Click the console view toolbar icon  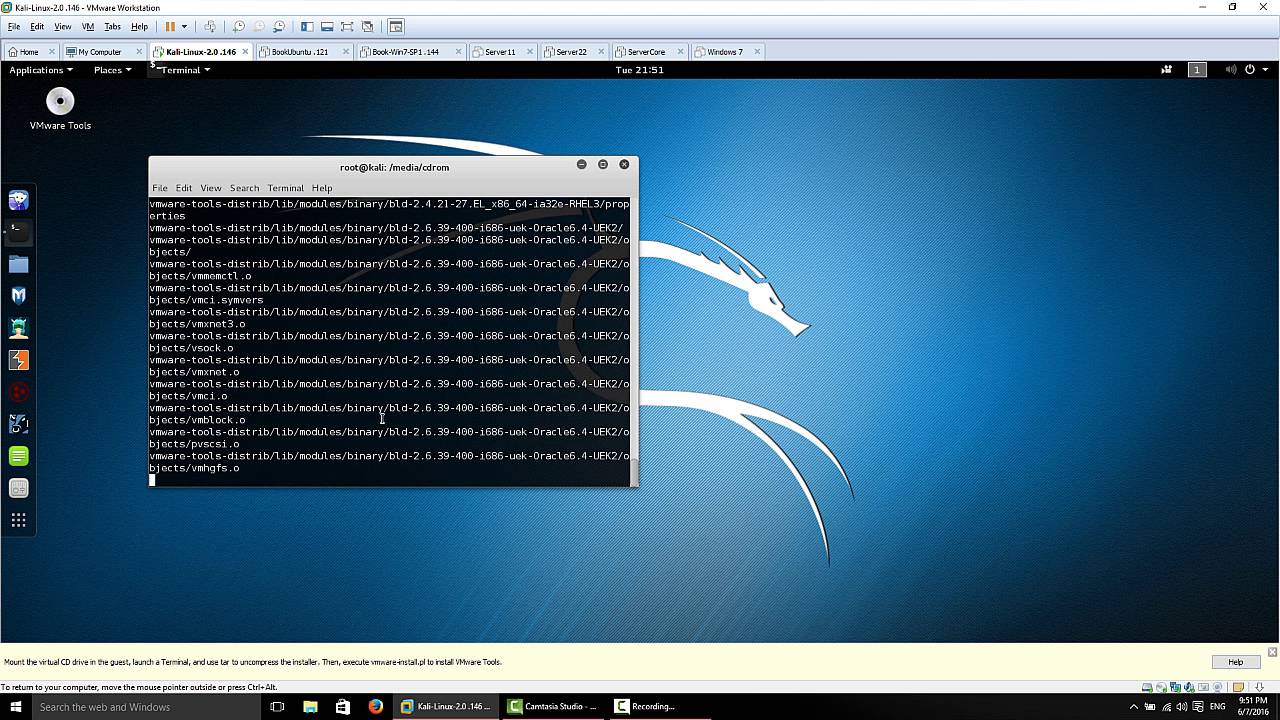[x=396, y=26]
